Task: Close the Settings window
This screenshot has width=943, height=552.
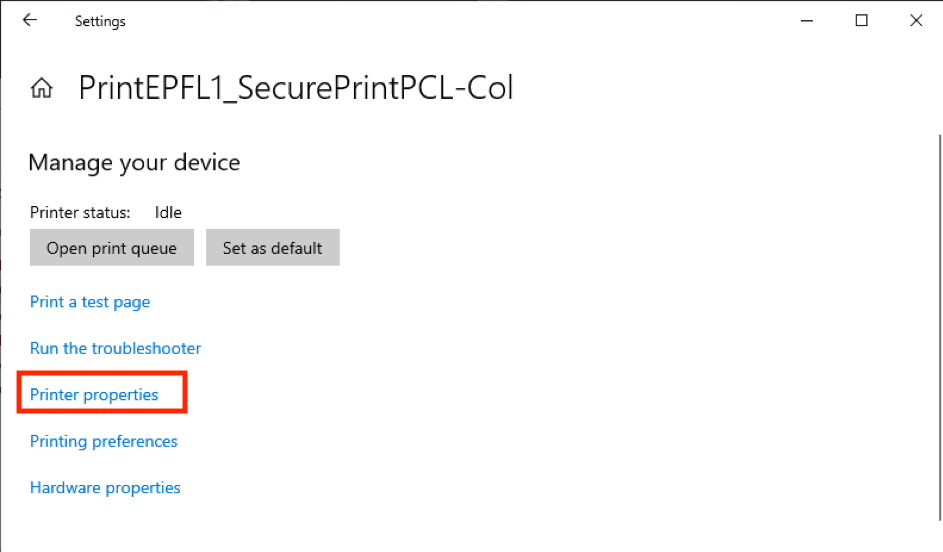Action: click(916, 21)
